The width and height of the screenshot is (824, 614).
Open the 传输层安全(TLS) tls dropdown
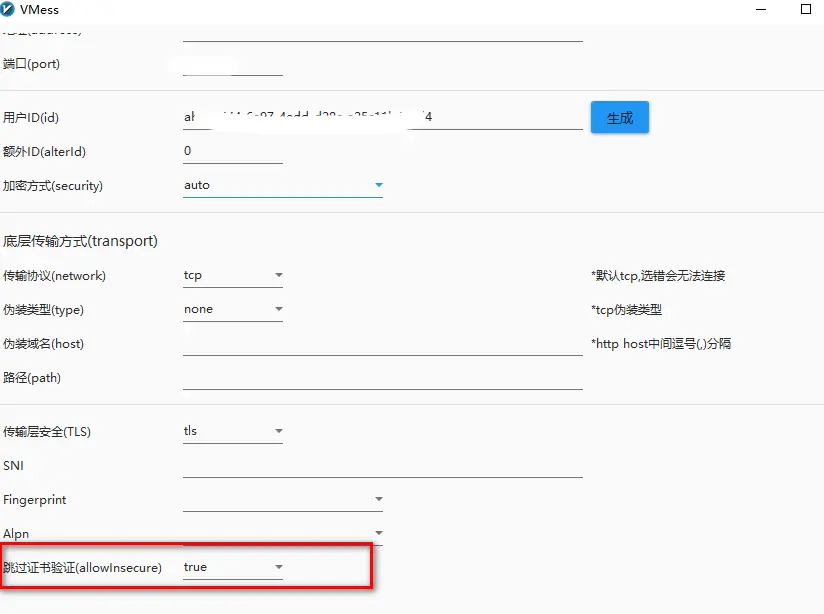[x=233, y=431]
